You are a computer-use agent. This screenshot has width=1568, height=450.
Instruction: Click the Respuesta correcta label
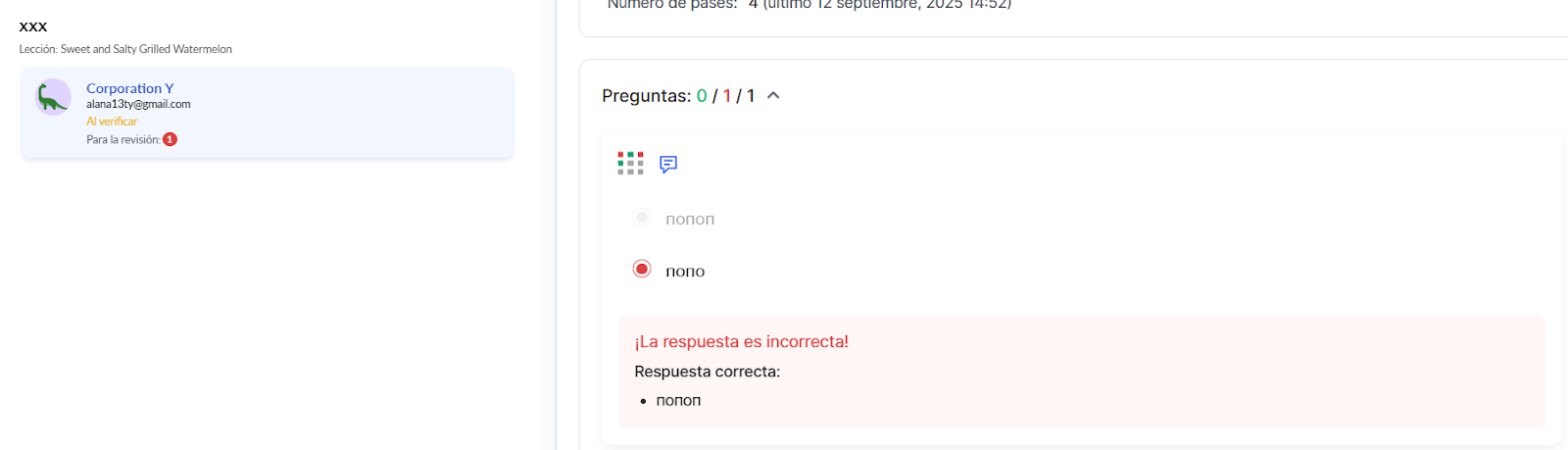(707, 372)
